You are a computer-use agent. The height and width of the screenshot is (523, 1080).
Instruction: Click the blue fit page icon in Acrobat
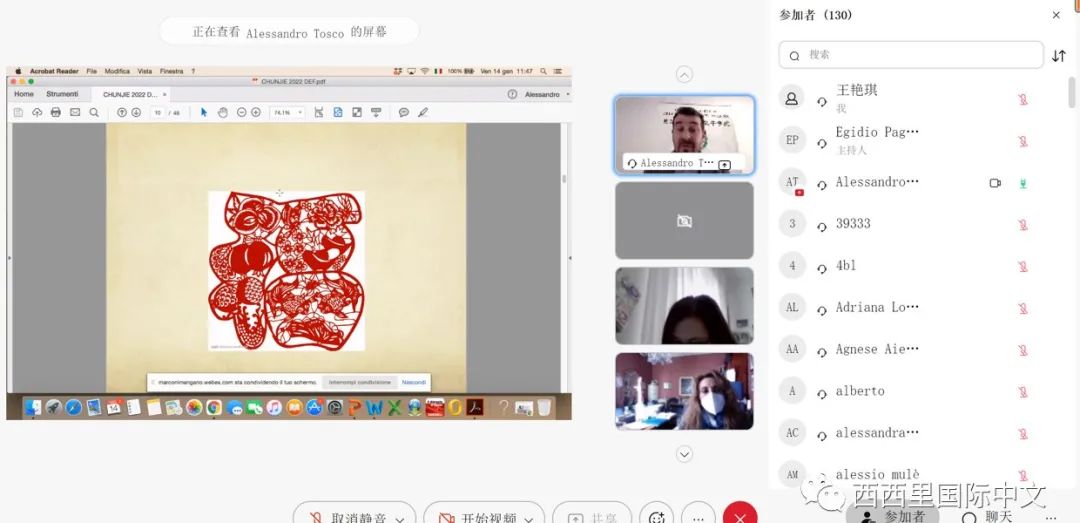(338, 112)
